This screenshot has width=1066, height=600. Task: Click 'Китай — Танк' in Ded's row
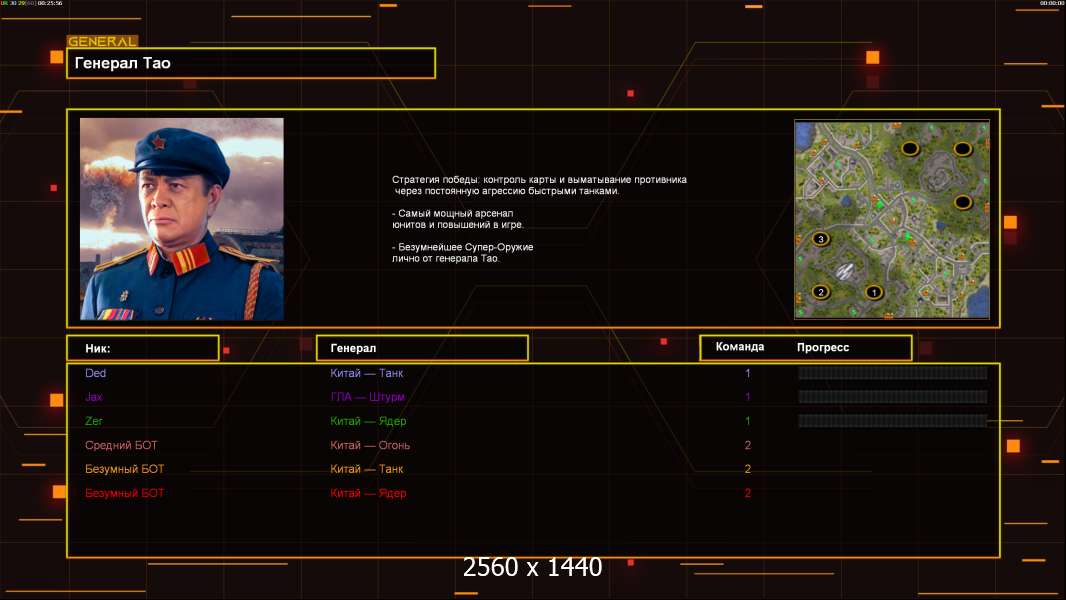[366, 373]
